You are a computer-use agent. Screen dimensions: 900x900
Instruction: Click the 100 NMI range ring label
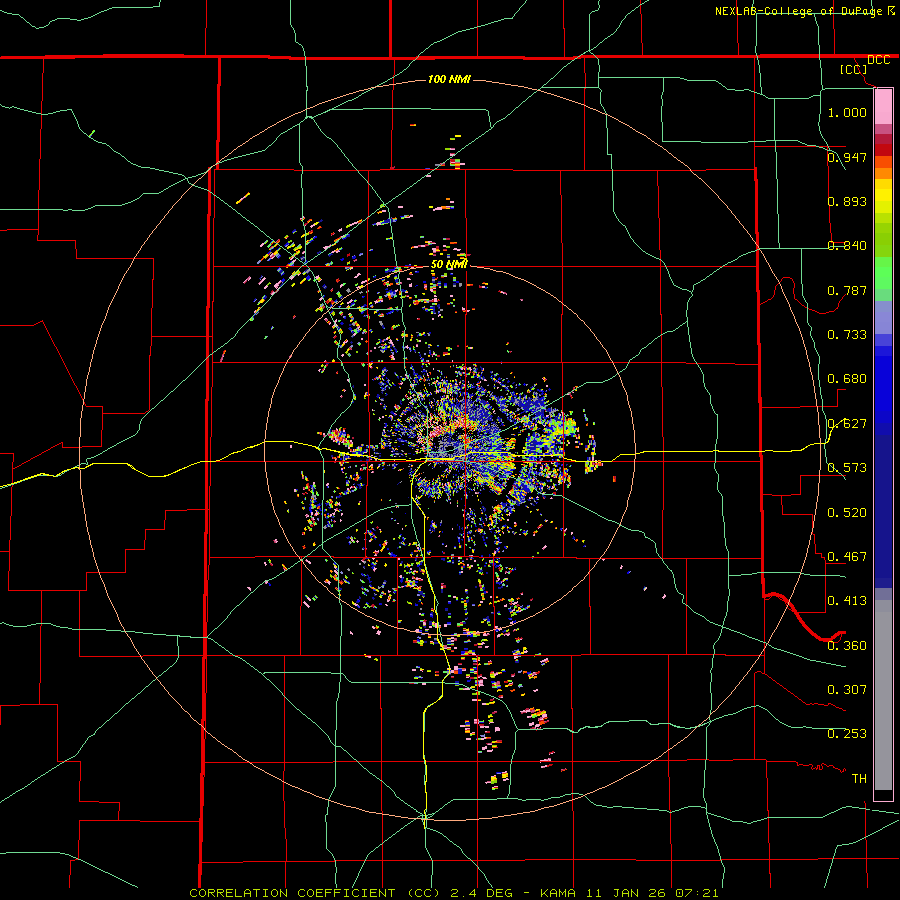click(x=449, y=79)
